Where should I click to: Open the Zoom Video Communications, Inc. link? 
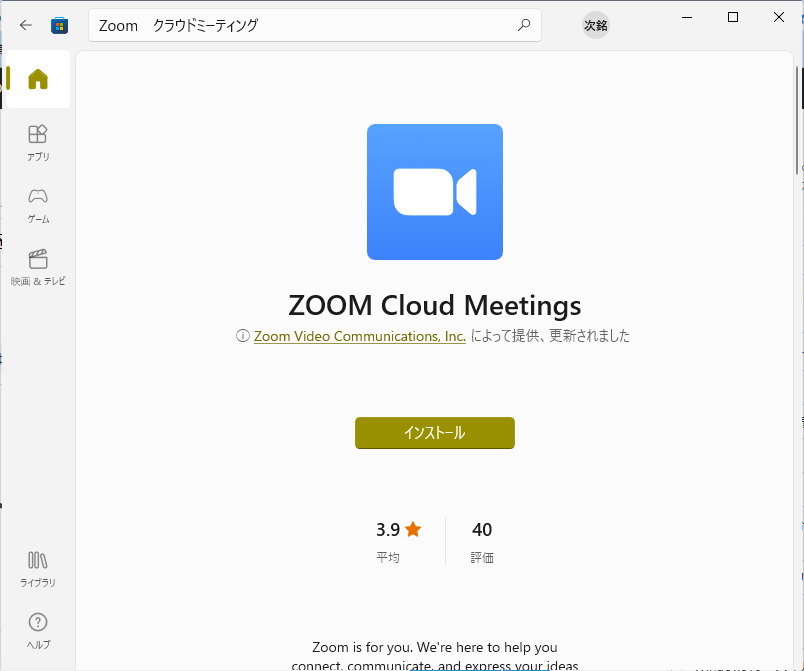point(359,336)
